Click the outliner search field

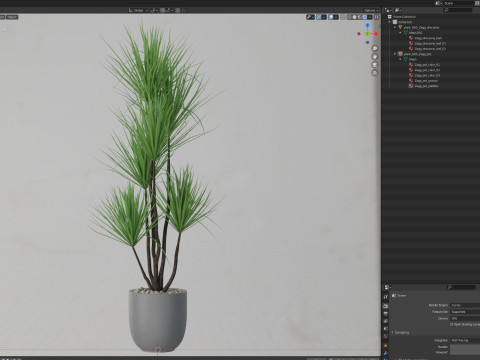click(458, 10)
